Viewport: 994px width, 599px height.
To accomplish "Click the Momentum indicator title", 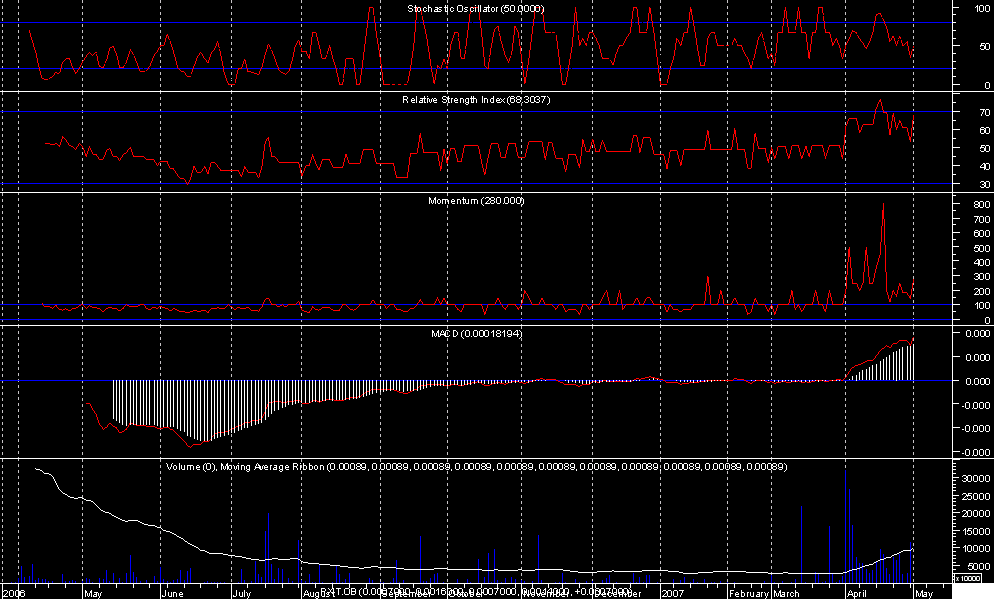I will point(476,201).
